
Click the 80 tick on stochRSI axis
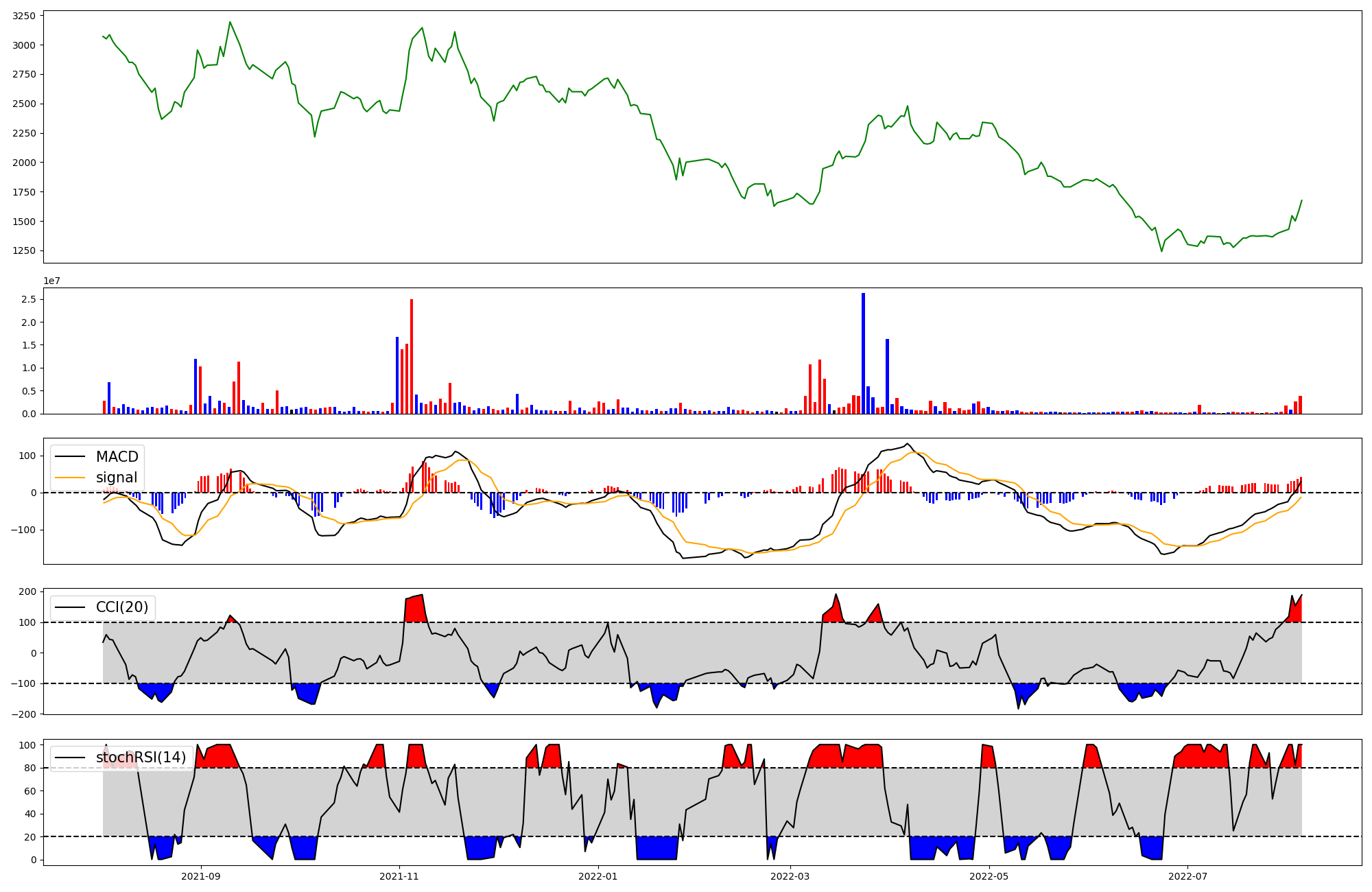pos(29,768)
